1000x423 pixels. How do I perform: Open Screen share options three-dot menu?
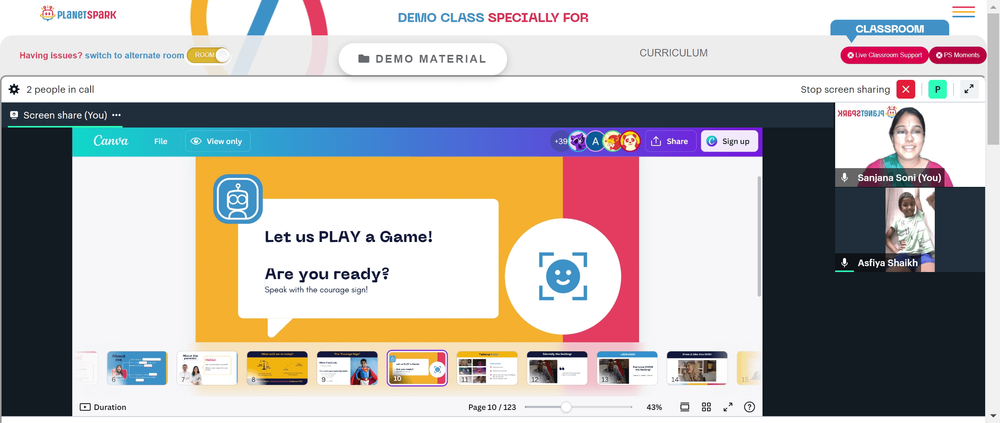[x=116, y=115]
